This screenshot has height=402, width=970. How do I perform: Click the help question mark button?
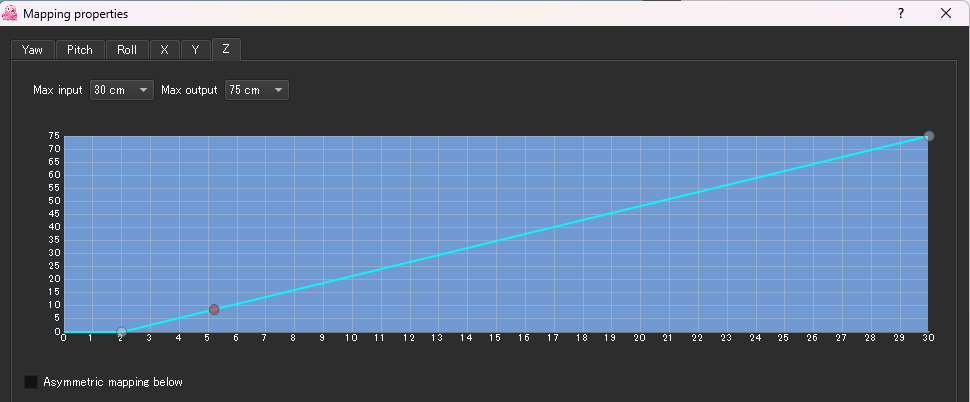pyautogui.click(x=901, y=13)
